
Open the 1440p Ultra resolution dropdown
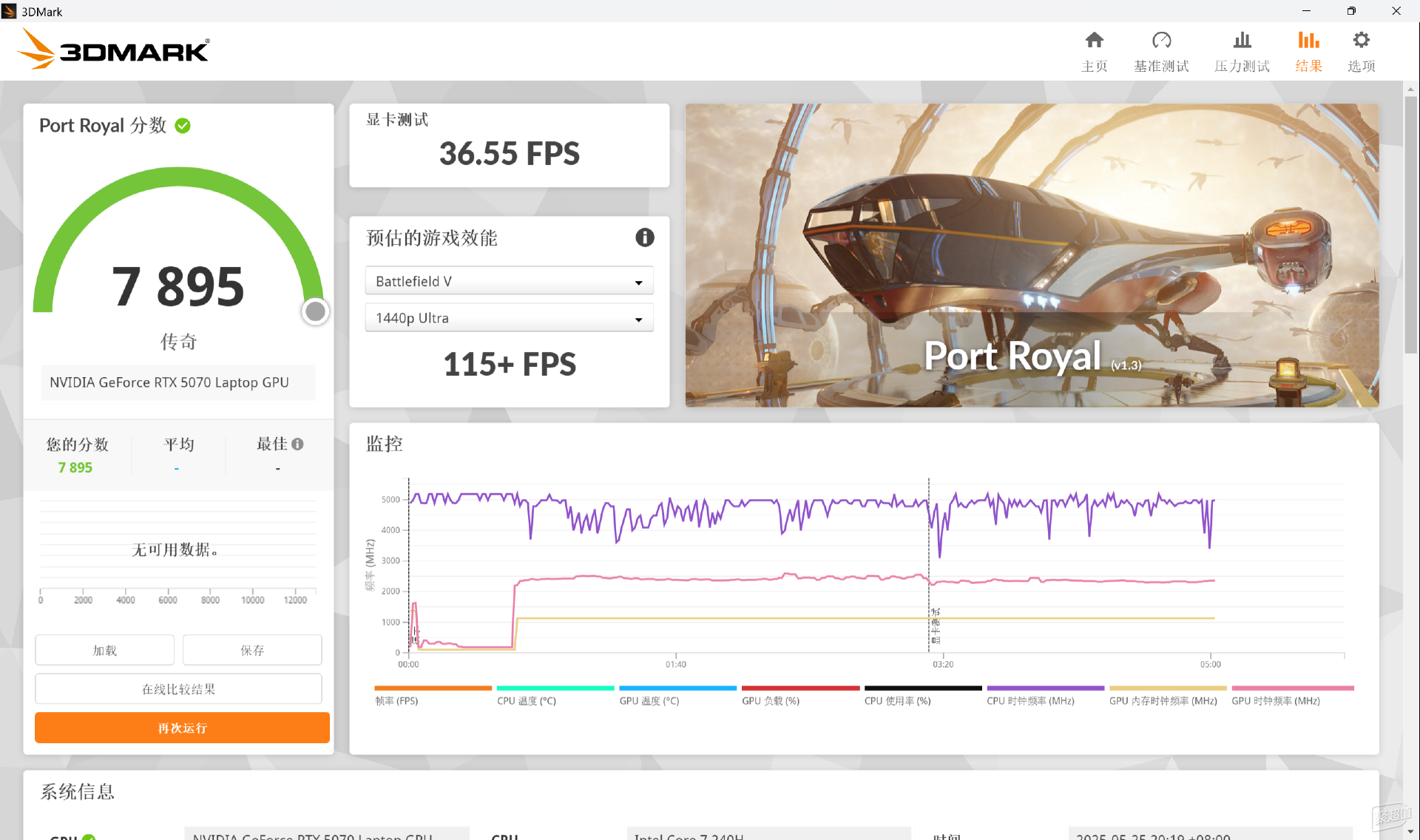point(509,318)
